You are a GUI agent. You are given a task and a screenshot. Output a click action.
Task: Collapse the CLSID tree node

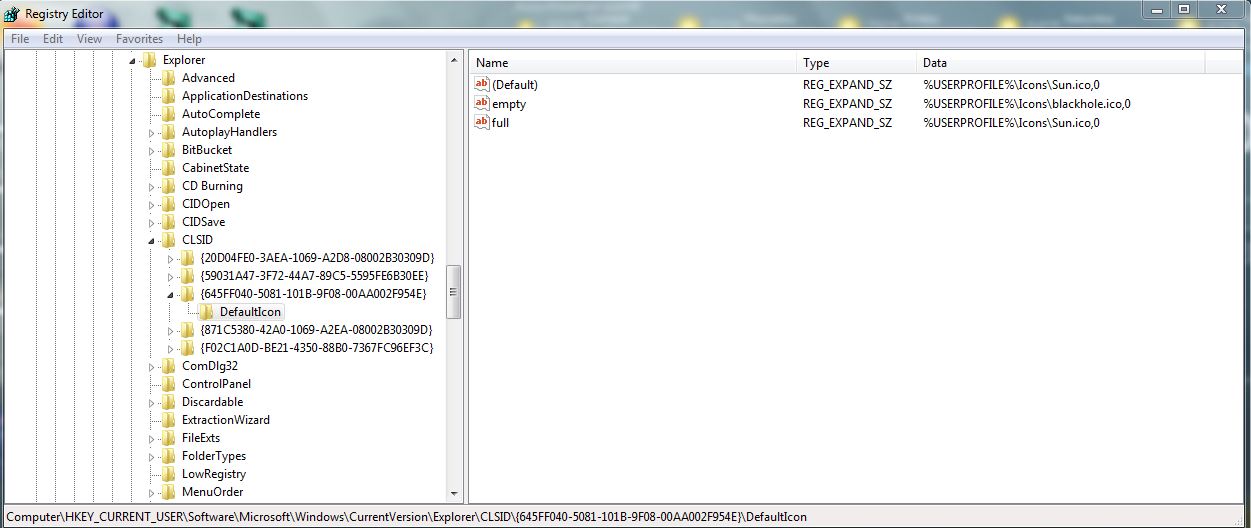click(x=153, y=241)
